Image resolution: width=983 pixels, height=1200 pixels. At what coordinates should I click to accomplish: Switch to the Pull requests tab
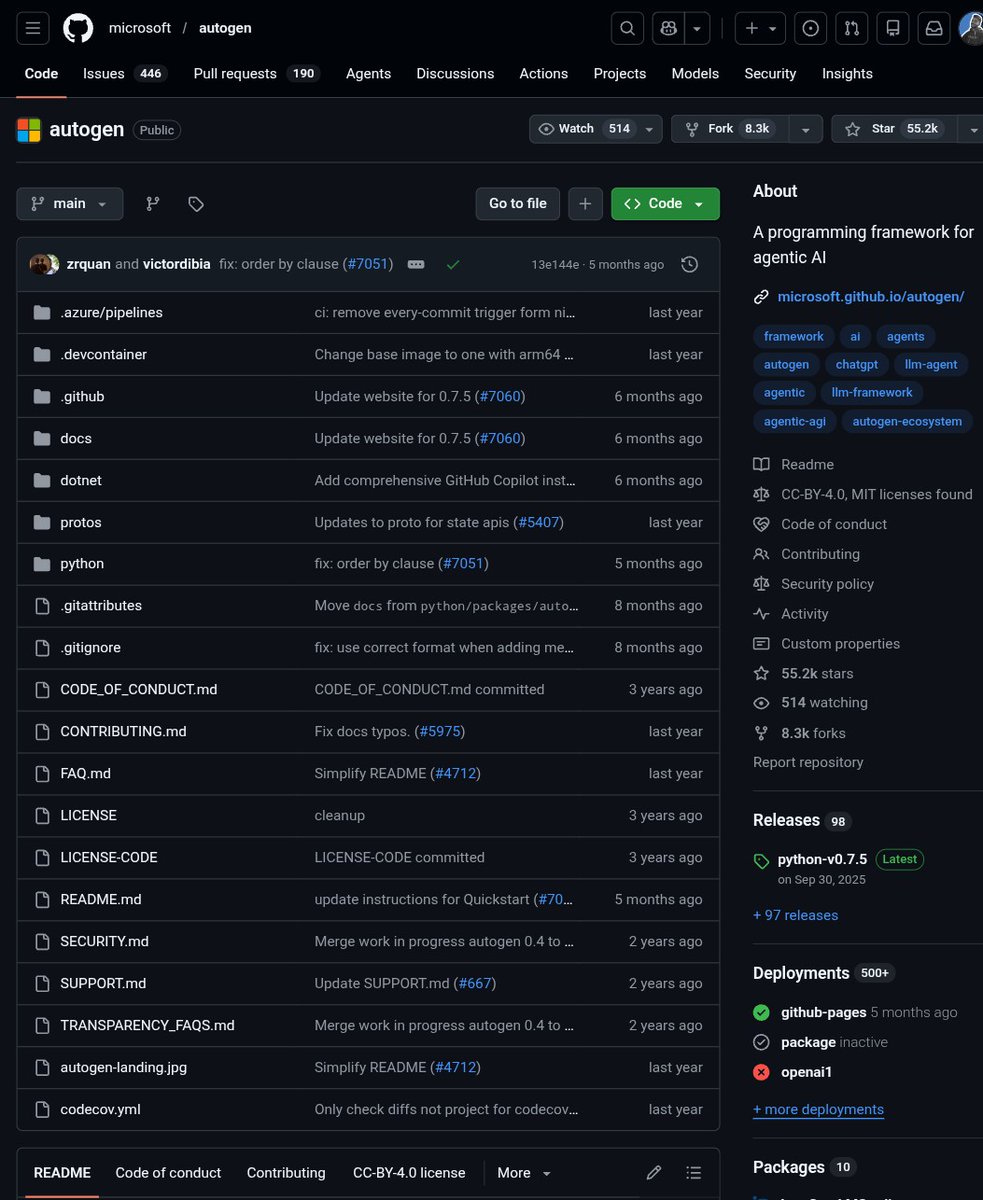(256, 73)
